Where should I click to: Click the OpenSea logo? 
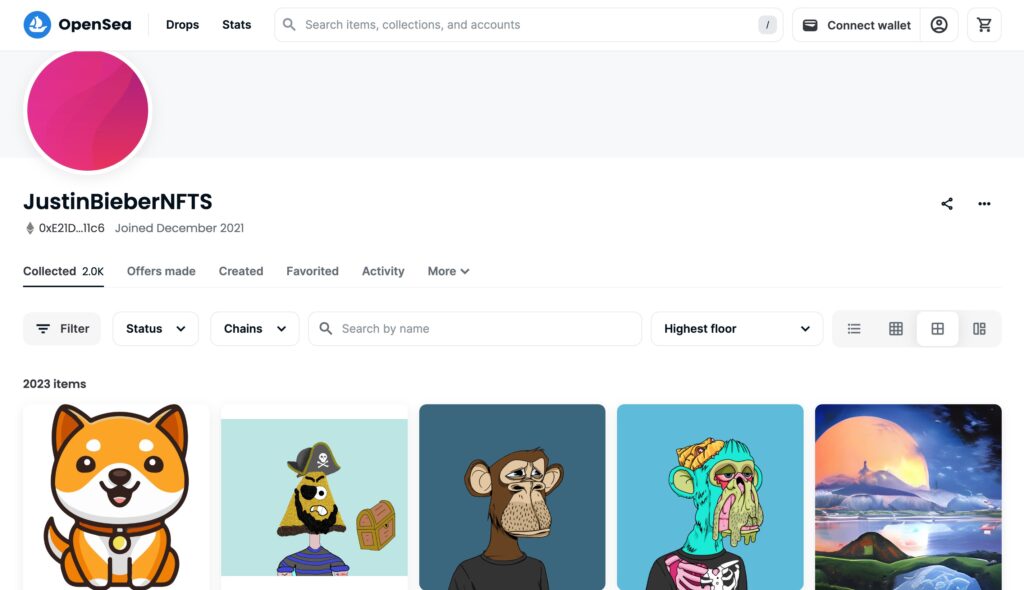point(77,25)
